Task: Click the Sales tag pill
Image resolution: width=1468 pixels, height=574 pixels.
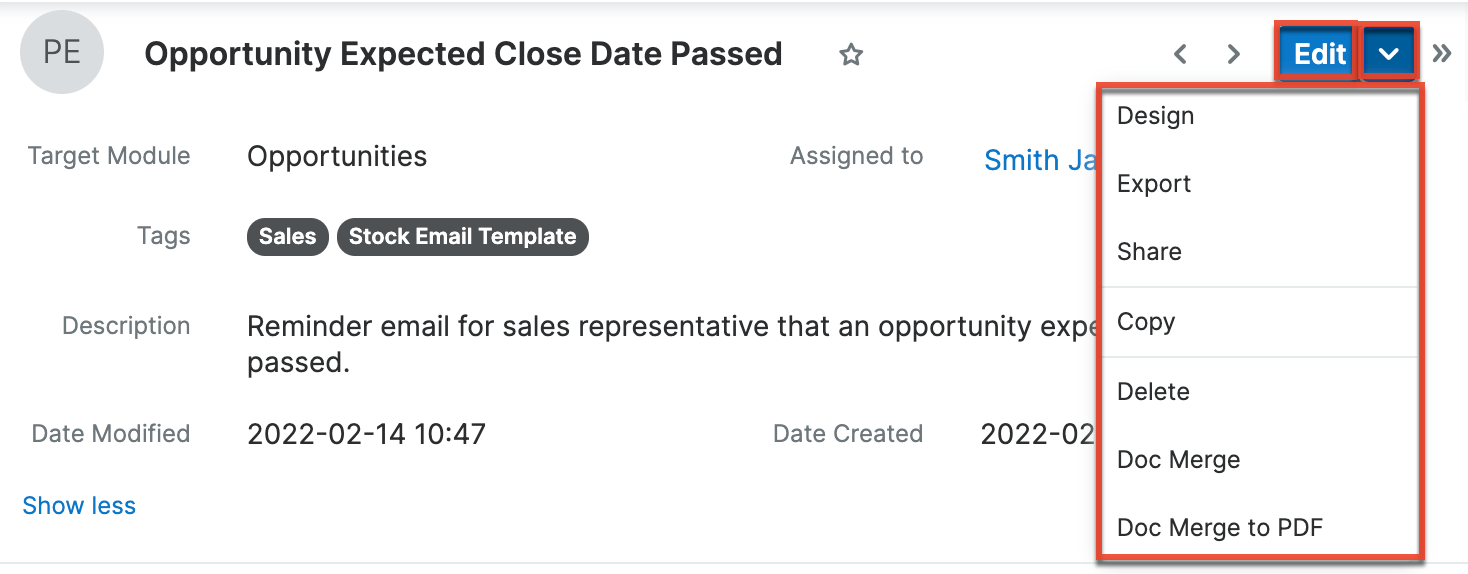Action: 287,237
